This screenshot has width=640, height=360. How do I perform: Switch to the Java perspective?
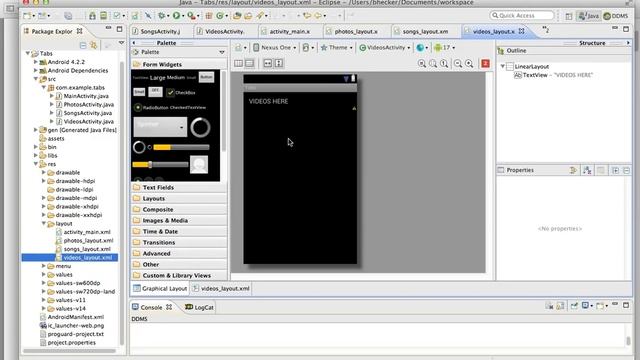tap(589, 16)
